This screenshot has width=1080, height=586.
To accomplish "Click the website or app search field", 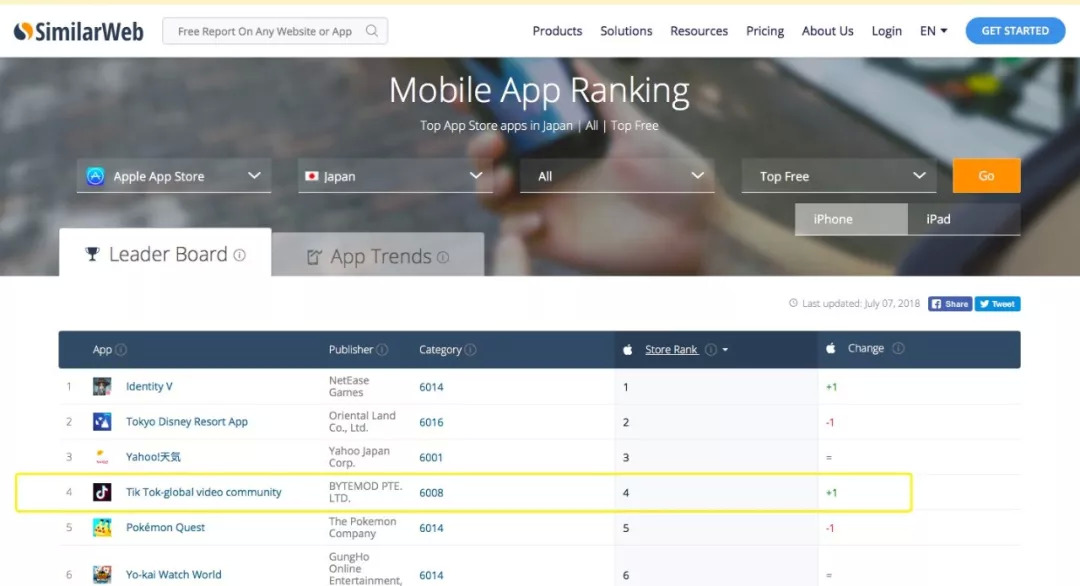I will tap(264, 31).
